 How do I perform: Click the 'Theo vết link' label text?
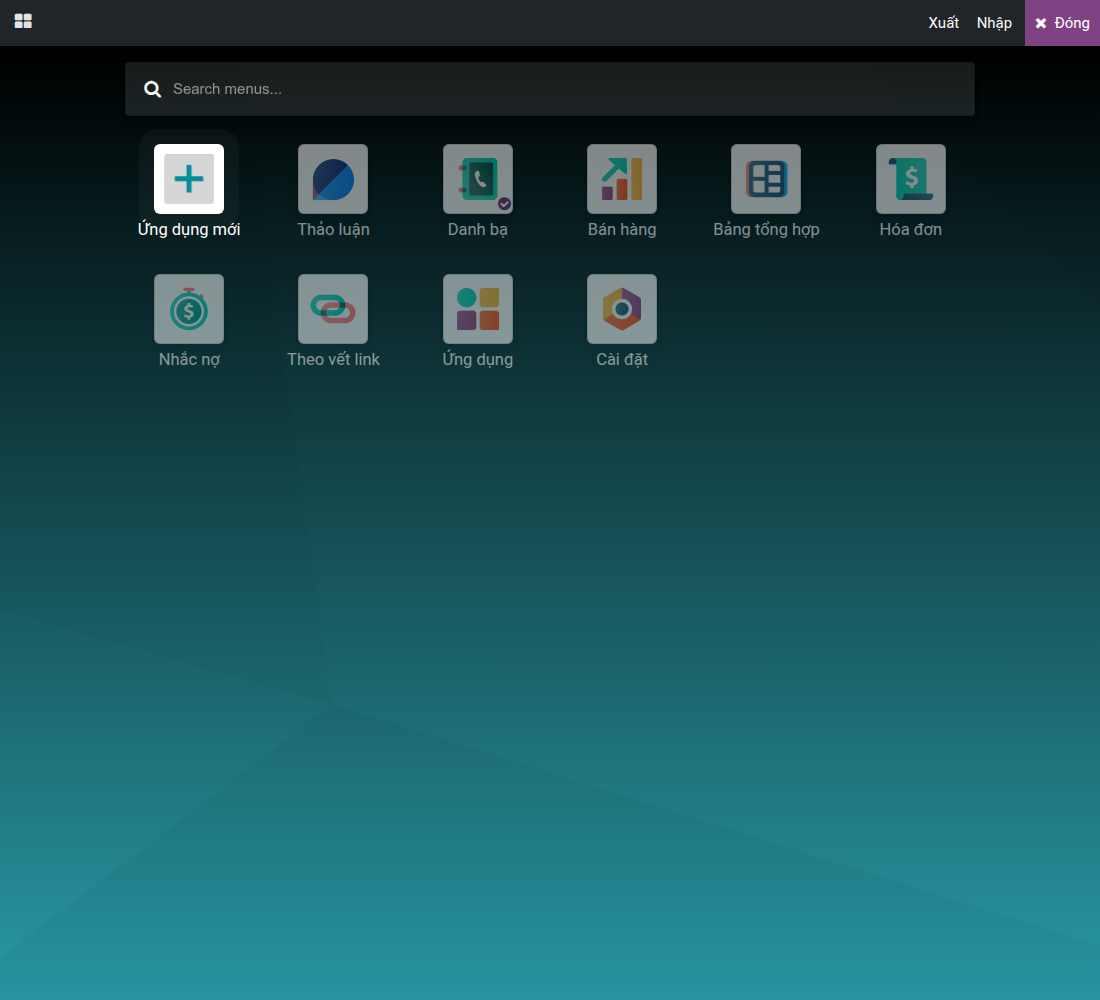coord(333,359)
